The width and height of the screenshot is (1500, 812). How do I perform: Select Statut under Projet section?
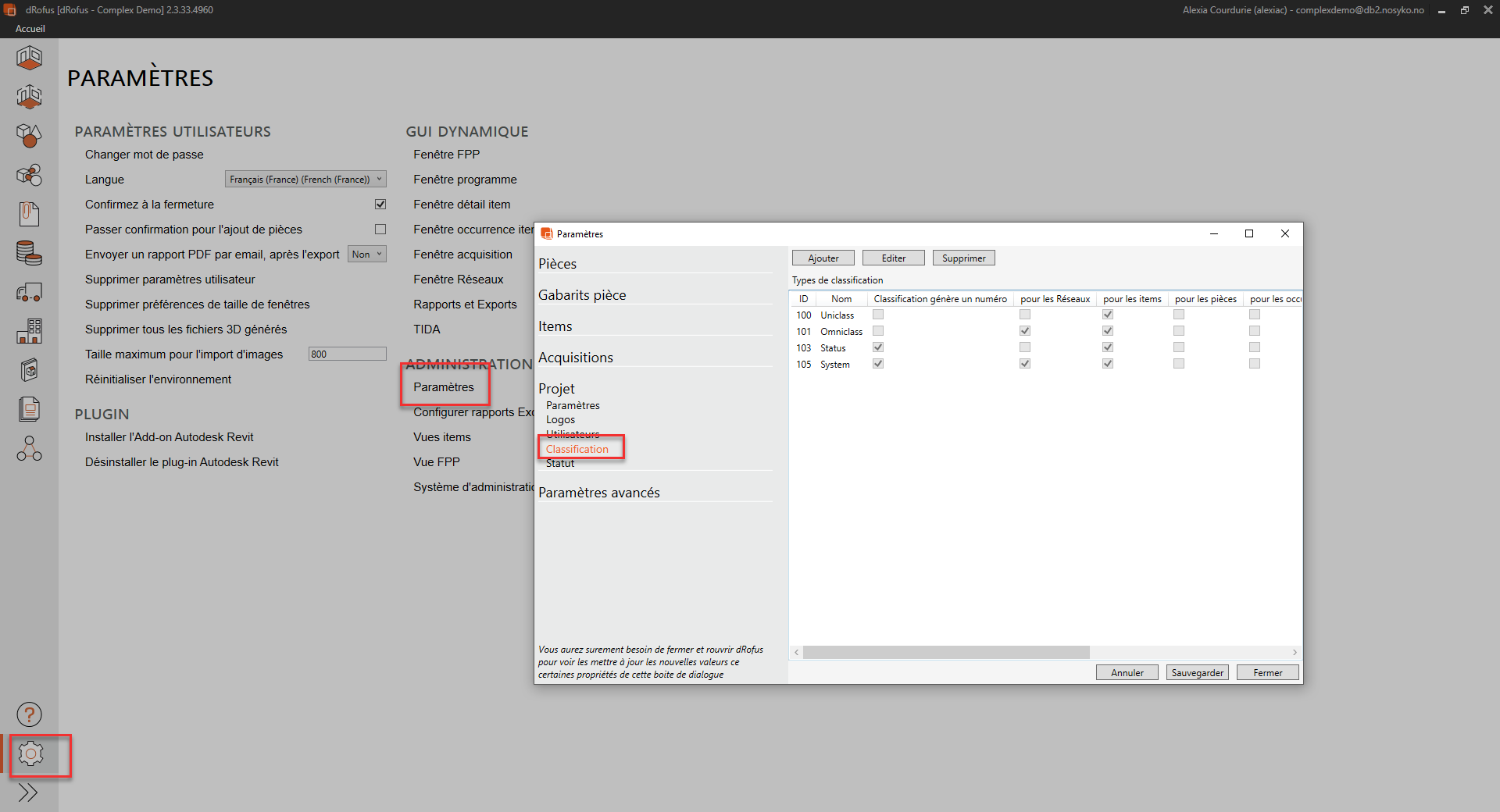tap(560, 464)
